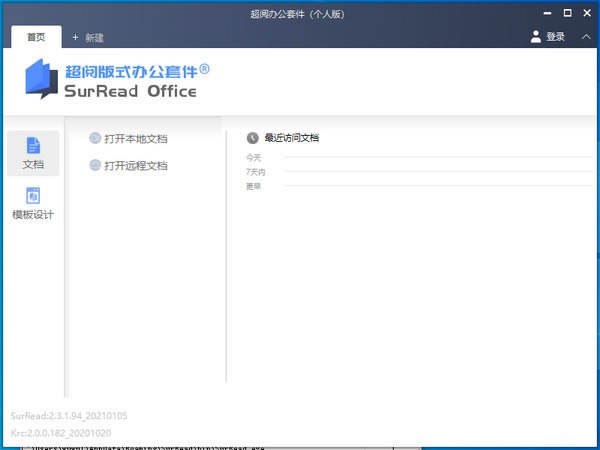Minimize the 超阅办公套件 window
The height and width of the screenshot is (450, 600).
pyautogui.click(x=548, y=13)
